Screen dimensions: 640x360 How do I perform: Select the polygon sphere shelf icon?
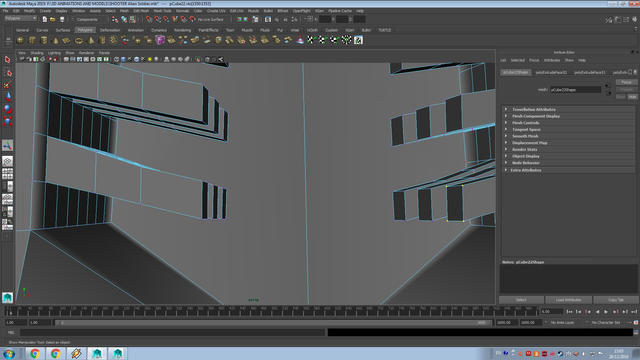pyautogui.click(x=20, y=40)
